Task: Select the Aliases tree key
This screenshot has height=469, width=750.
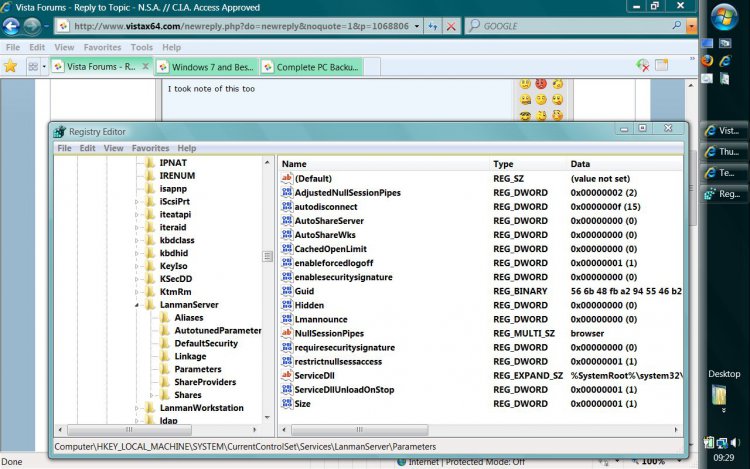Action: point(188,317)
